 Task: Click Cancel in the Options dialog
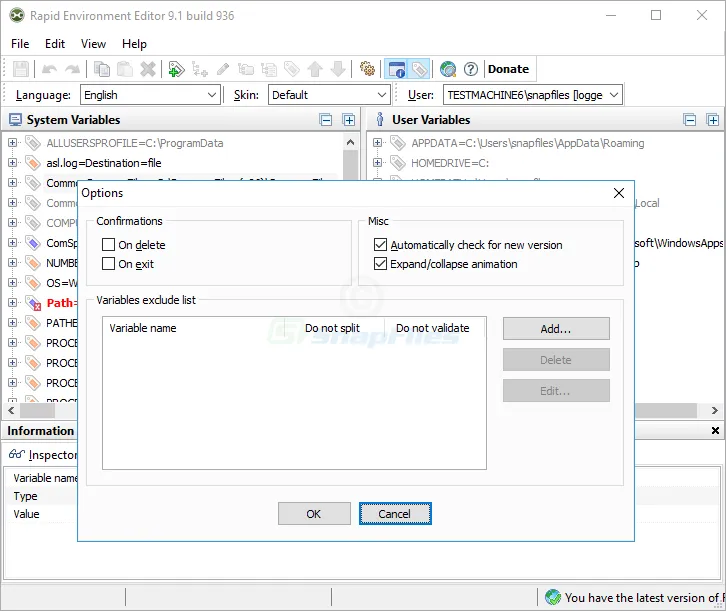click(x=395, y=514)
